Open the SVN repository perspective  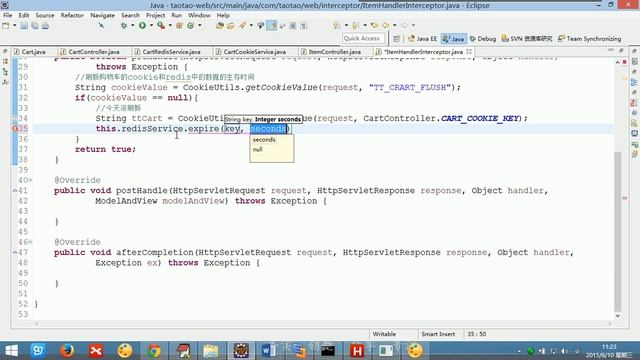click(x=527, y=39)
